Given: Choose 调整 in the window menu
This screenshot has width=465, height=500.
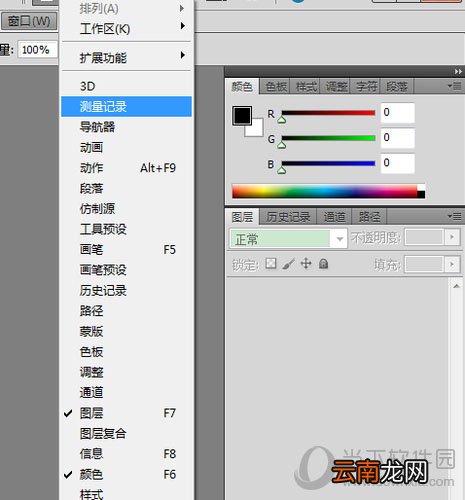Looking at the screenshot, I should tap(126, 372).
